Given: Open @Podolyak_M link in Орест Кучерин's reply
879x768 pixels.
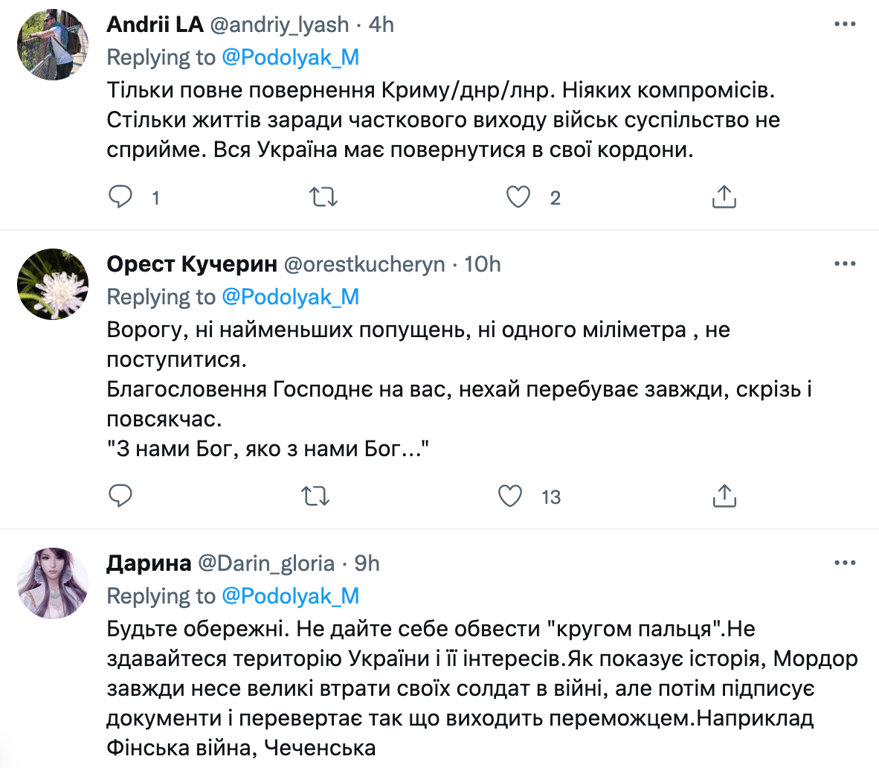Looking at the screenshot, I should coord(289,297).
